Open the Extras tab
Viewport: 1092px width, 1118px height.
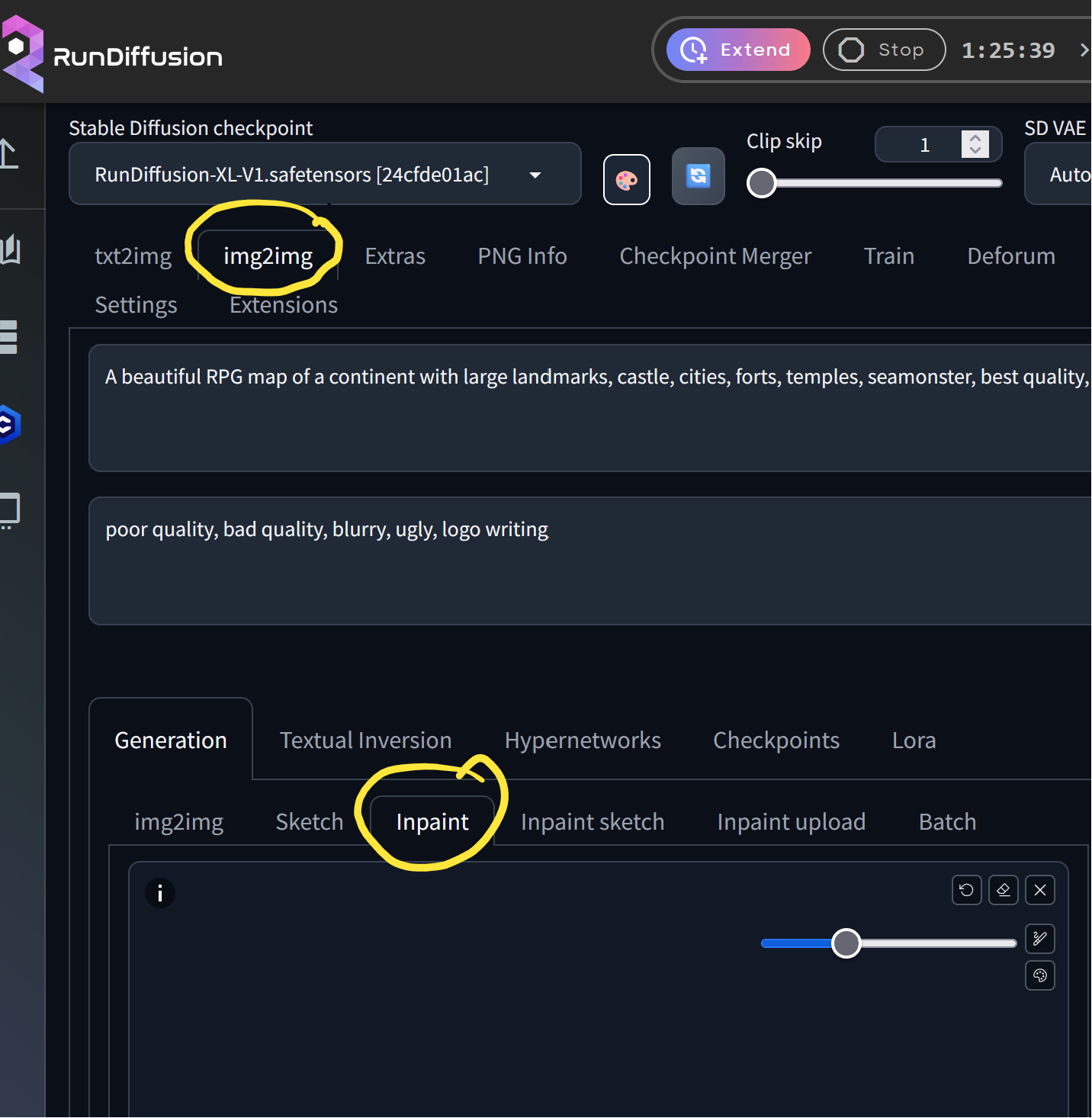pos(395,255)
